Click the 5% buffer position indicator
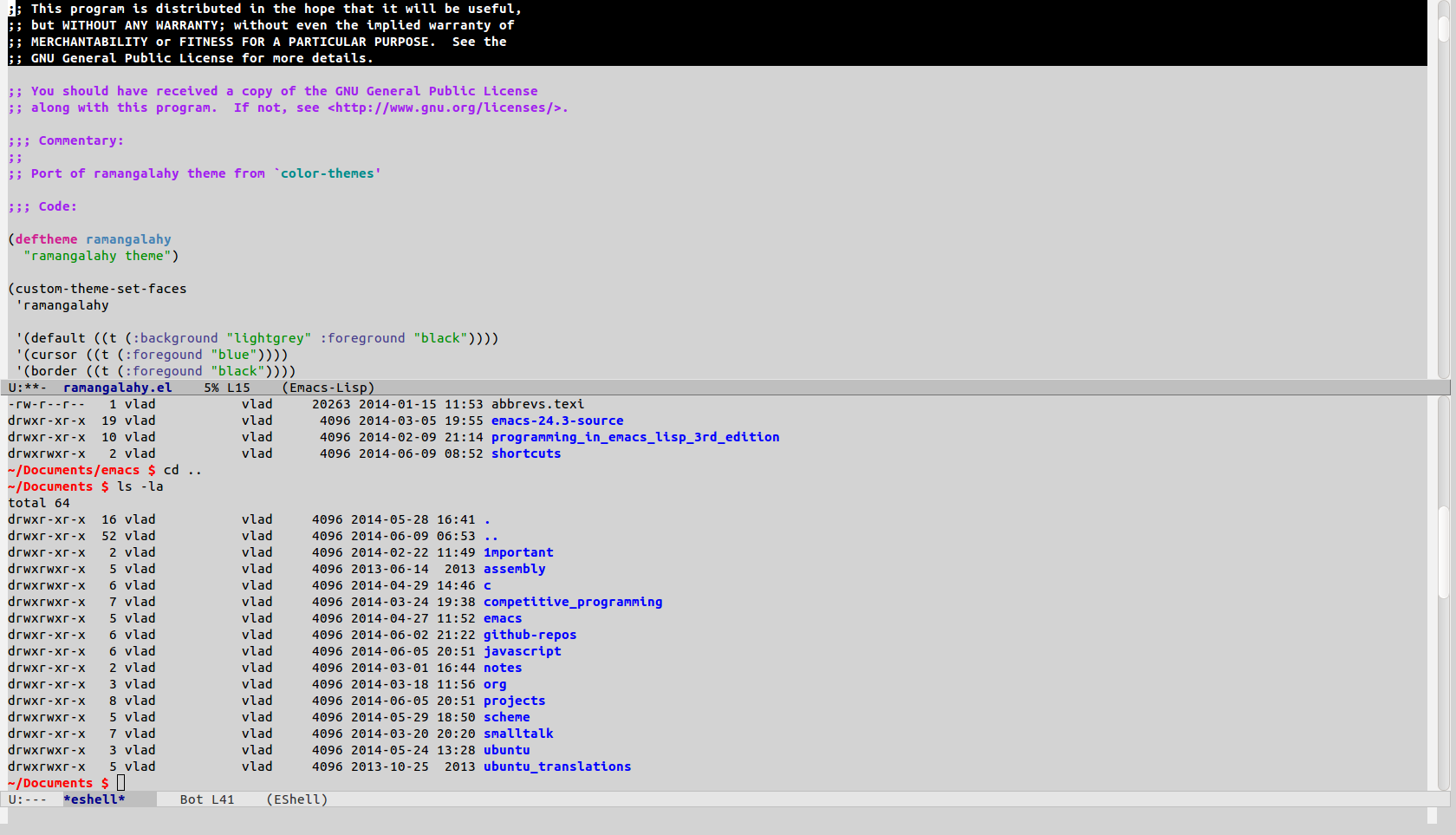Image resolution: width=1456 pixels, height=835 pixels. (x=211, y=388)
